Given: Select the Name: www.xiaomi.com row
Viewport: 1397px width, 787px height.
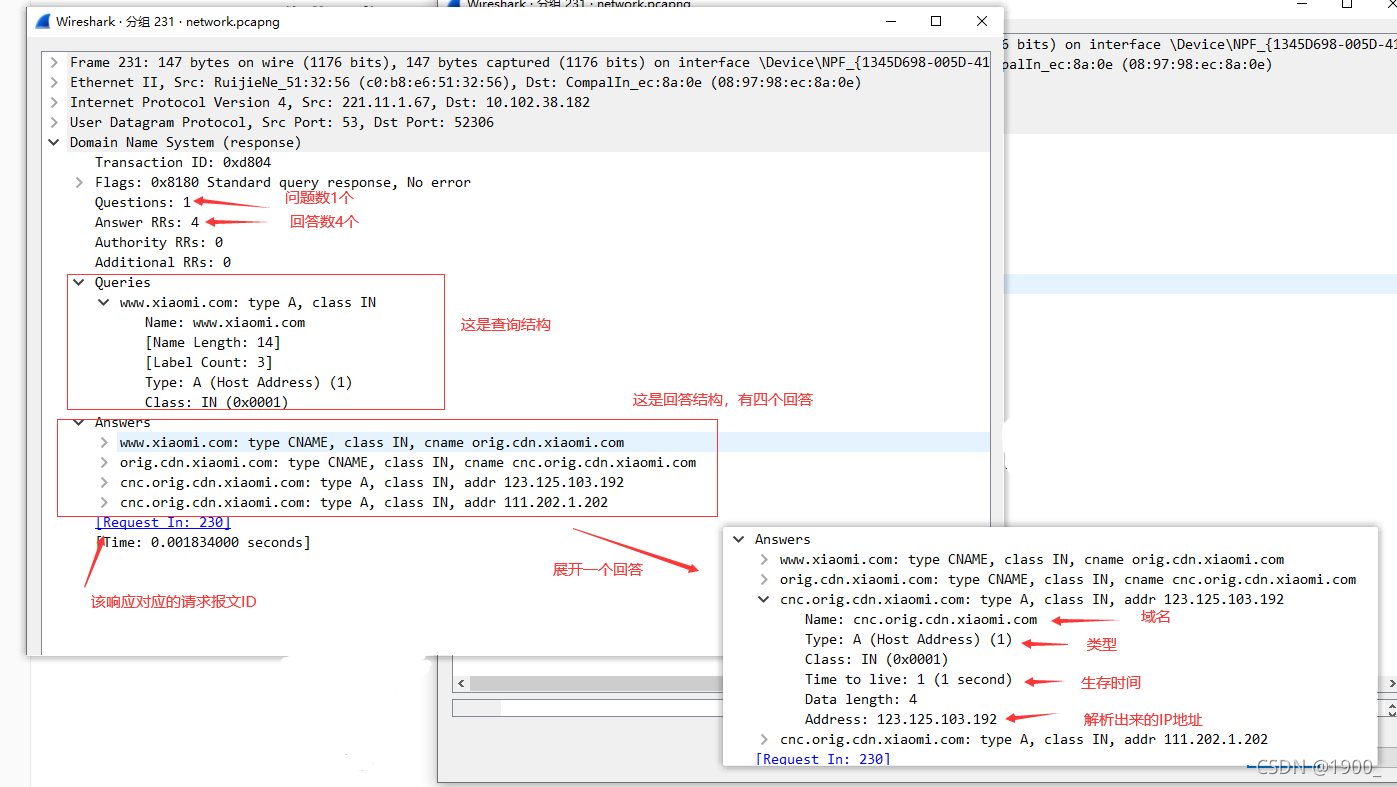Looking at the screenshot, I should [225, 322].
